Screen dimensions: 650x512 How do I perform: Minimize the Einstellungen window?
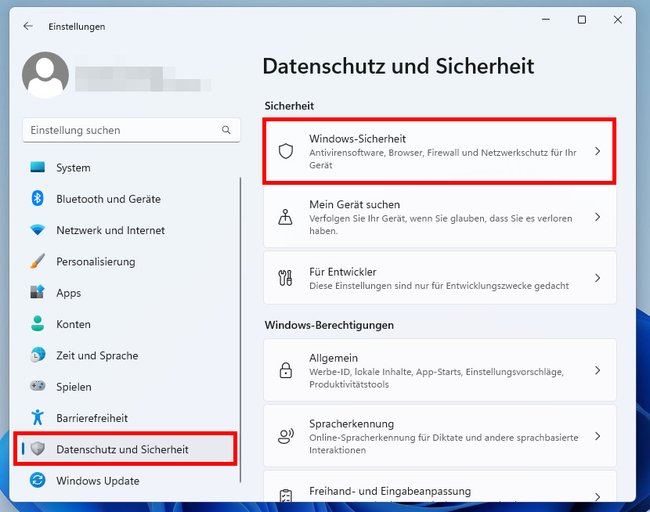pos(546,19)
